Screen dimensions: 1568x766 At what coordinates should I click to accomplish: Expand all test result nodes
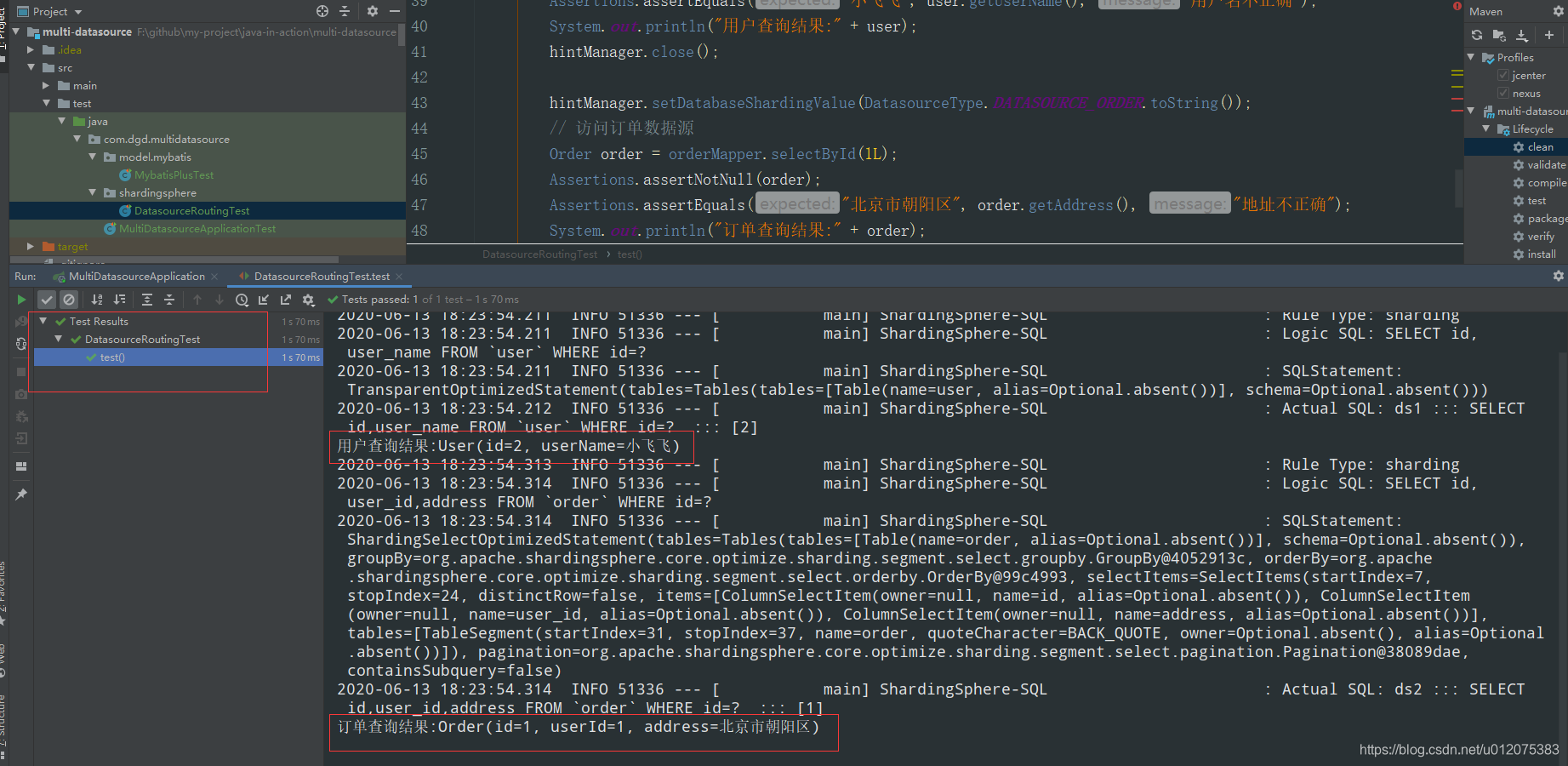147,300
